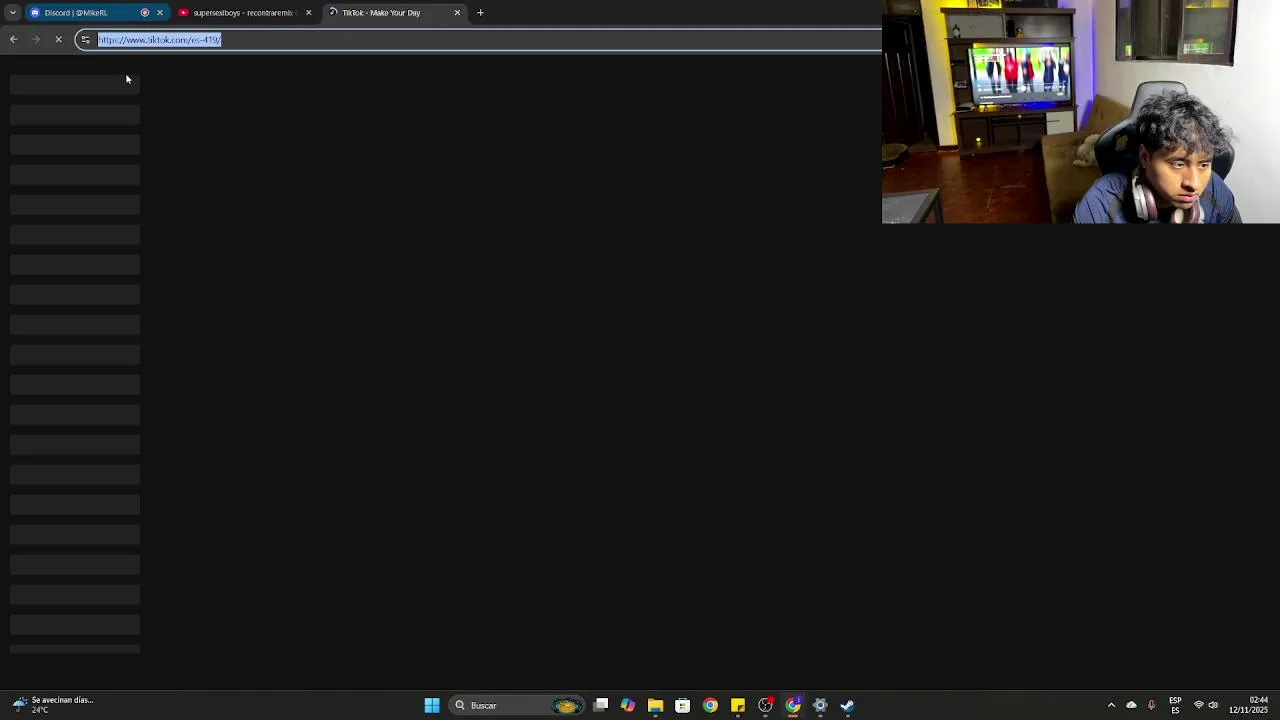
Task: Show hidden system tray icons
Action: [1111, 706]
